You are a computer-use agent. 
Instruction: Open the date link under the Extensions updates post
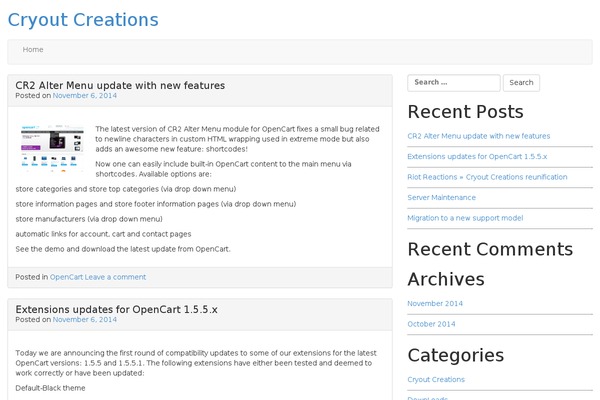click(x=85, y=320)
